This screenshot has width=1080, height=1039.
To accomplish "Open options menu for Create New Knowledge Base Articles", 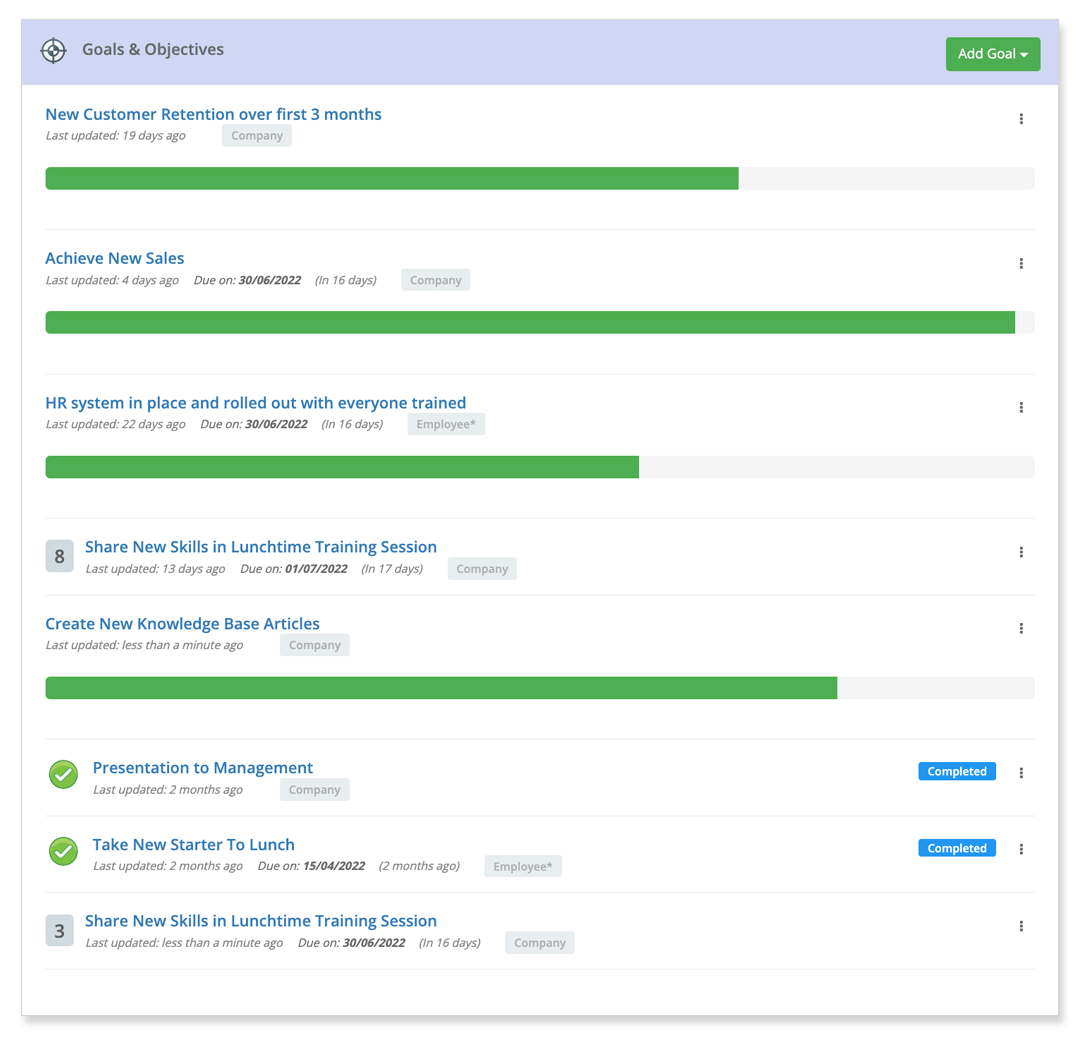I will [x=1021, y=629].
